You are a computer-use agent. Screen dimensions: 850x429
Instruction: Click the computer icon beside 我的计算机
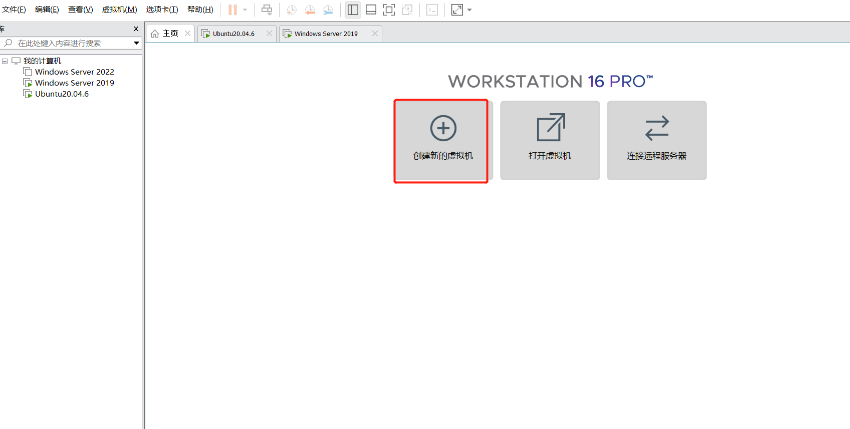point(16,61)
